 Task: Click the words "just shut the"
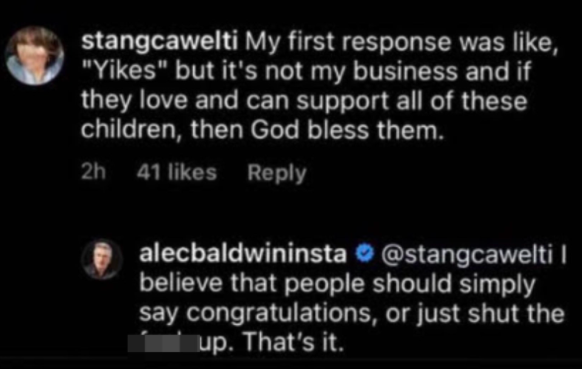[490, 314]
